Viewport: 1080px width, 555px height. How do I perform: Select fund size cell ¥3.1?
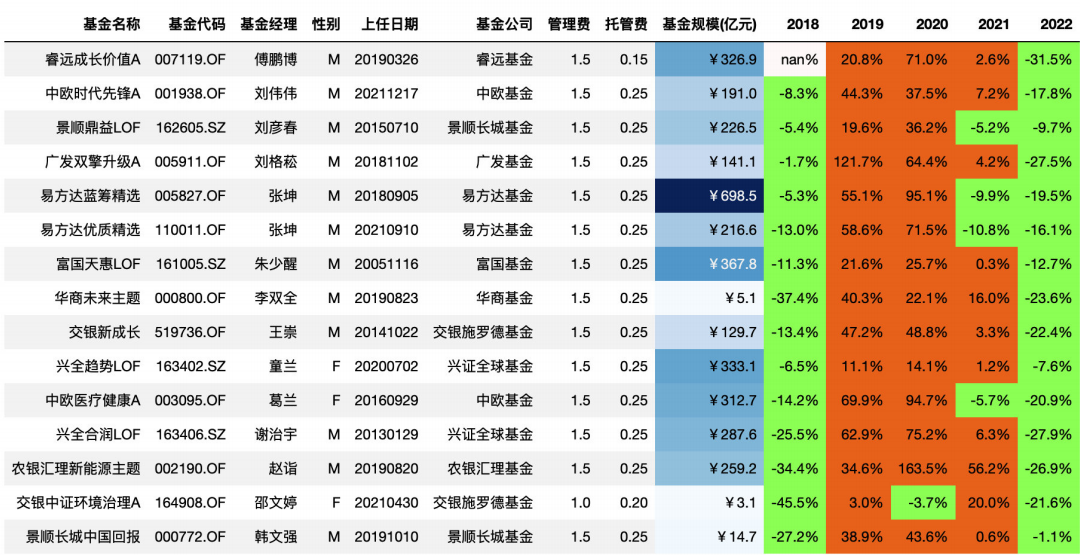click(x=710, y=503)
